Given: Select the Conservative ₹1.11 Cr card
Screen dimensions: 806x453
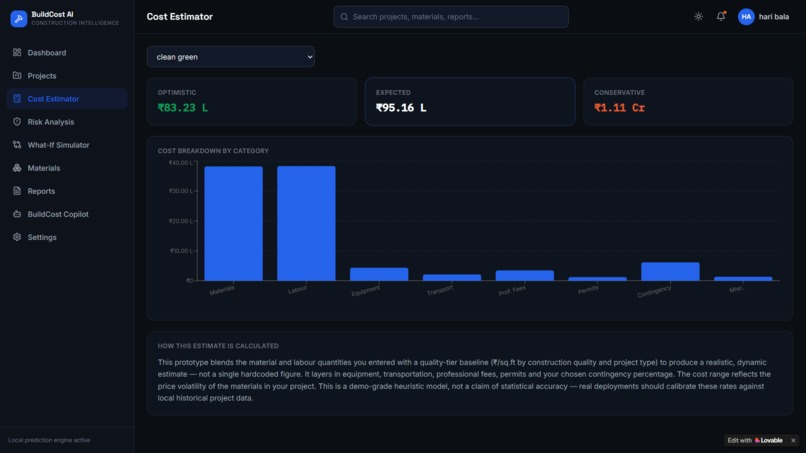Looking at the screenshot, I should 688,101.
